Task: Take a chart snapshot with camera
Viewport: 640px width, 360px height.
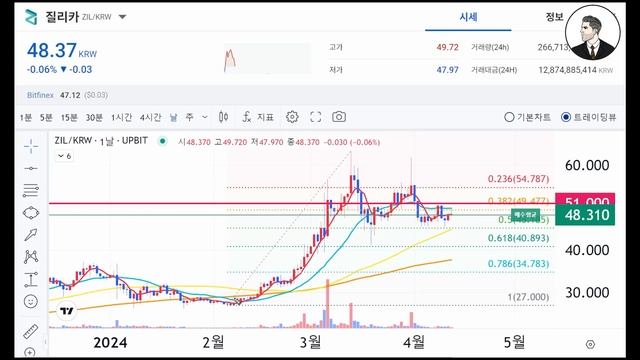Action: pyautogui.click(x=339, y=117)
